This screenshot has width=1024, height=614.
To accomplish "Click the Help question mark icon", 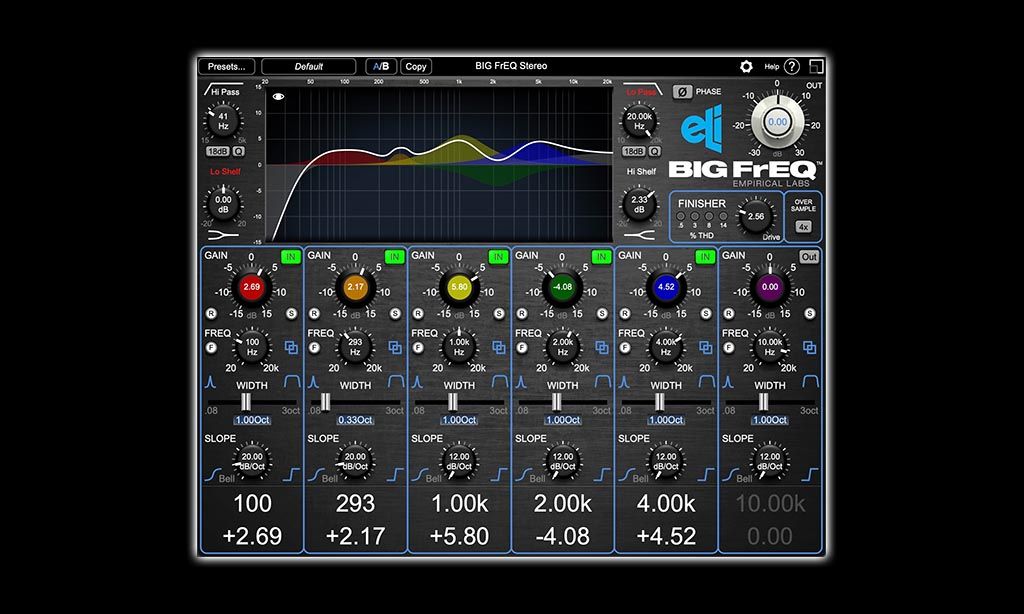I will point(792,67).
